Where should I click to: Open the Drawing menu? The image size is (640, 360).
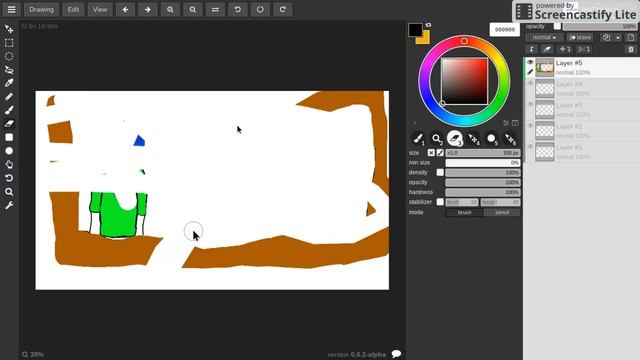pyautogui.click(x=41, y=9)
